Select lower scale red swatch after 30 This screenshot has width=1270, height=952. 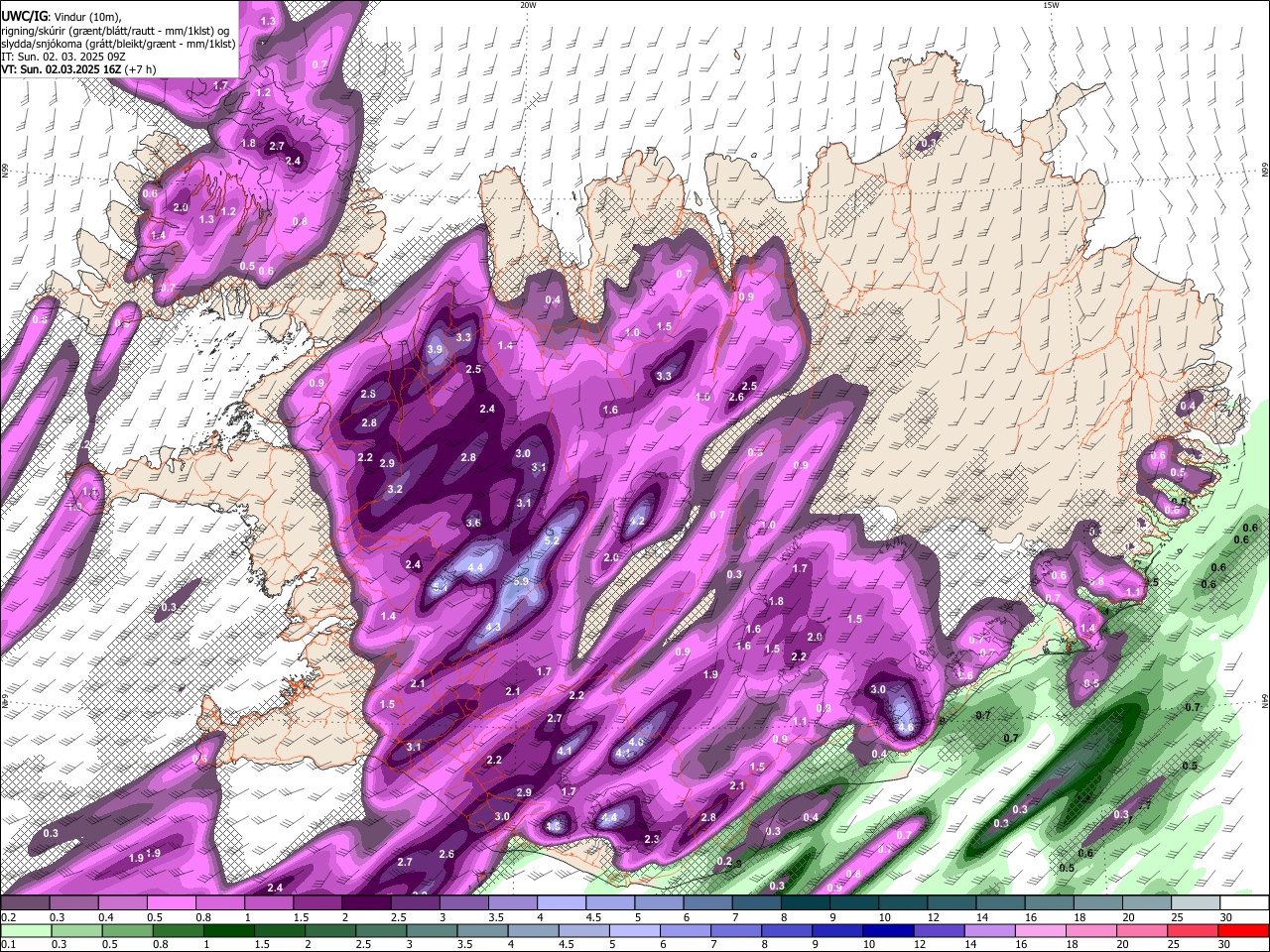click(x=1245, y=930)
